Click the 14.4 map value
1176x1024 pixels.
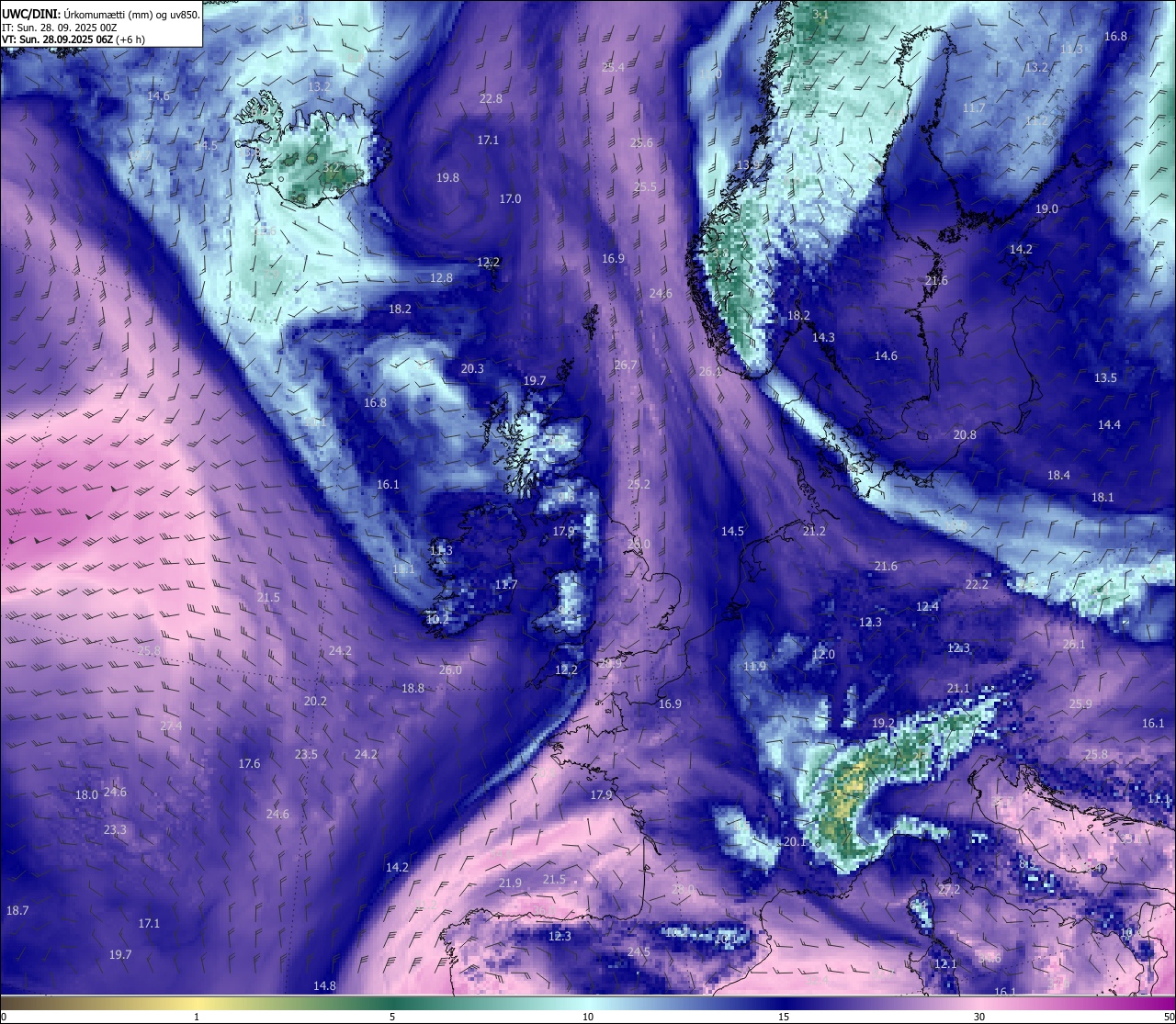tap(1109, 425)
